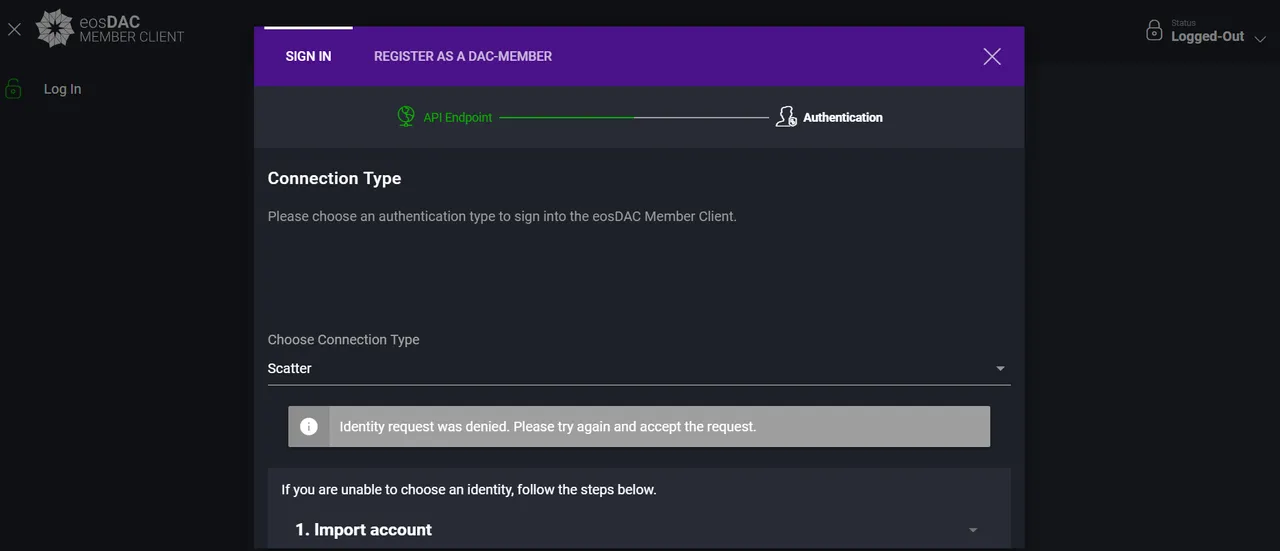Click the 'Please choose an authentication type' text
Image resolution: width=1280 pixels, height=551 pixels.
point(502,216)
